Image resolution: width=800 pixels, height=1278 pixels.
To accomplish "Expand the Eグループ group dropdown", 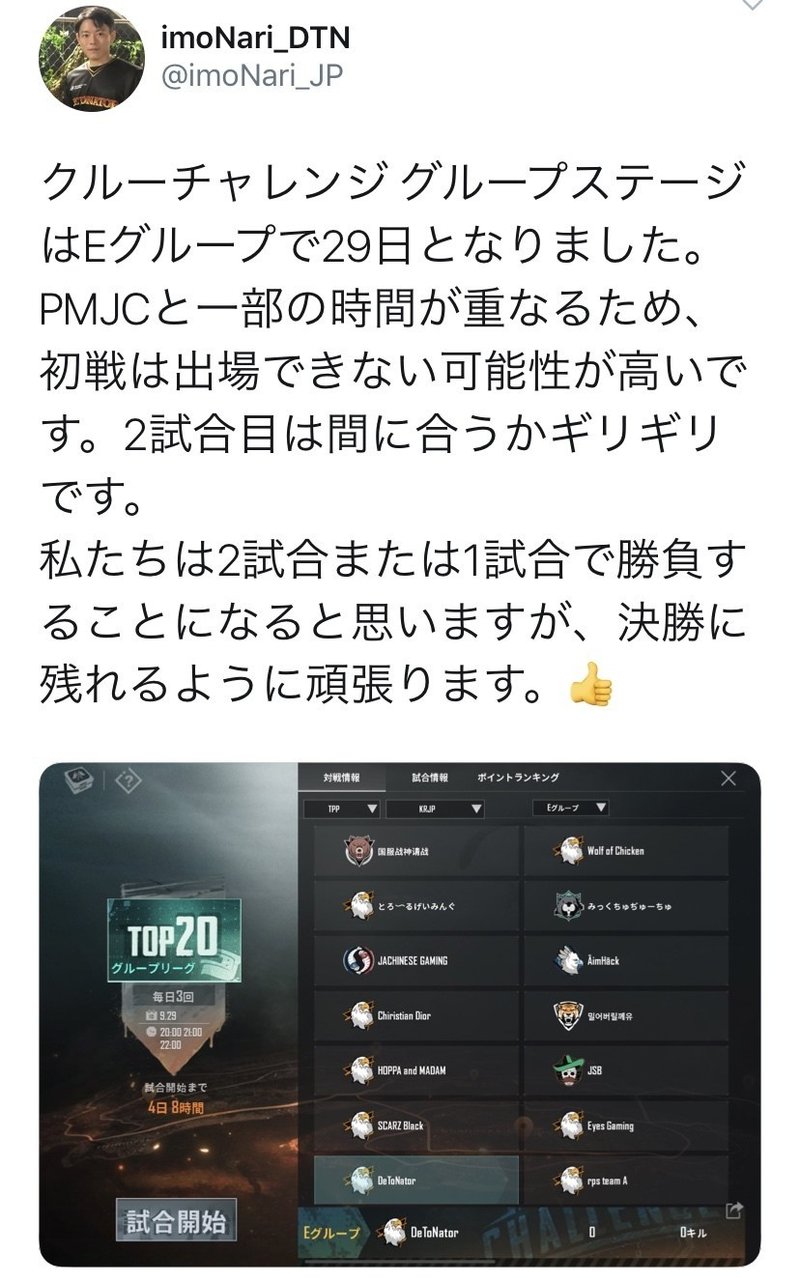I will [572, 808].
